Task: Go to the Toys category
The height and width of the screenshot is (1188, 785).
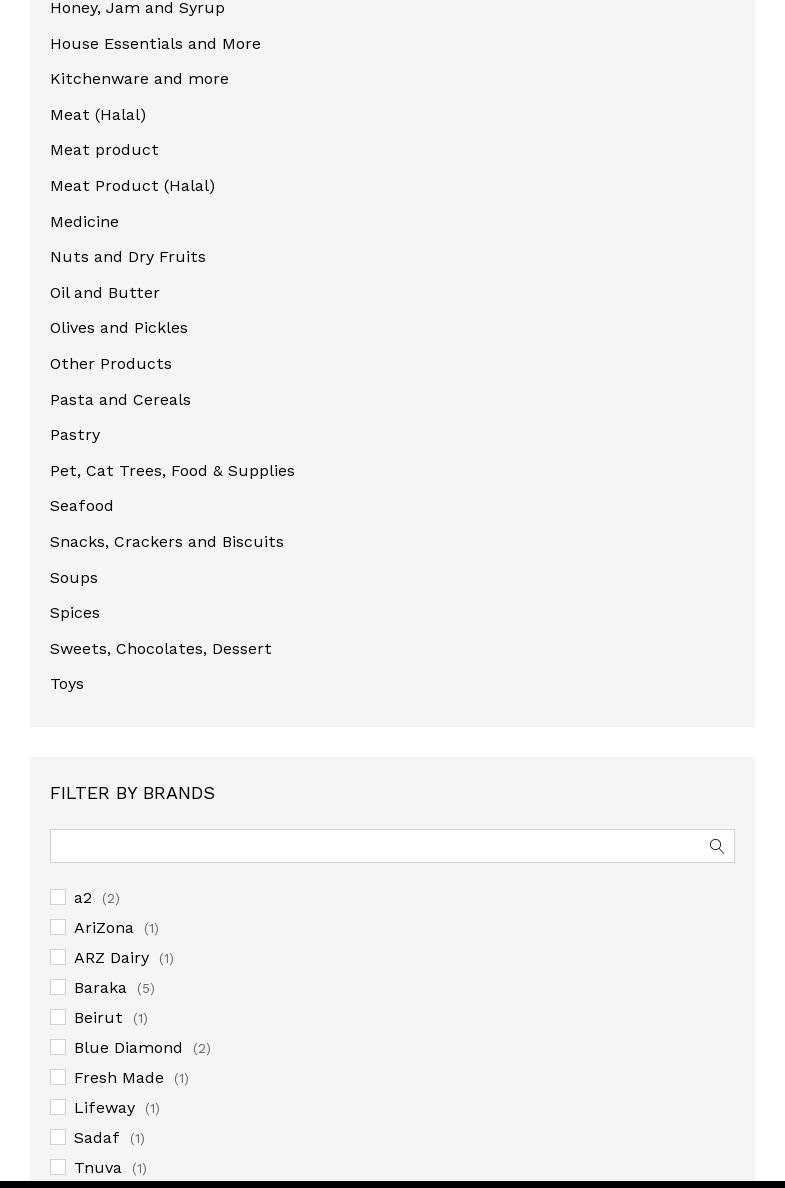Action: [x=67, y=684]
